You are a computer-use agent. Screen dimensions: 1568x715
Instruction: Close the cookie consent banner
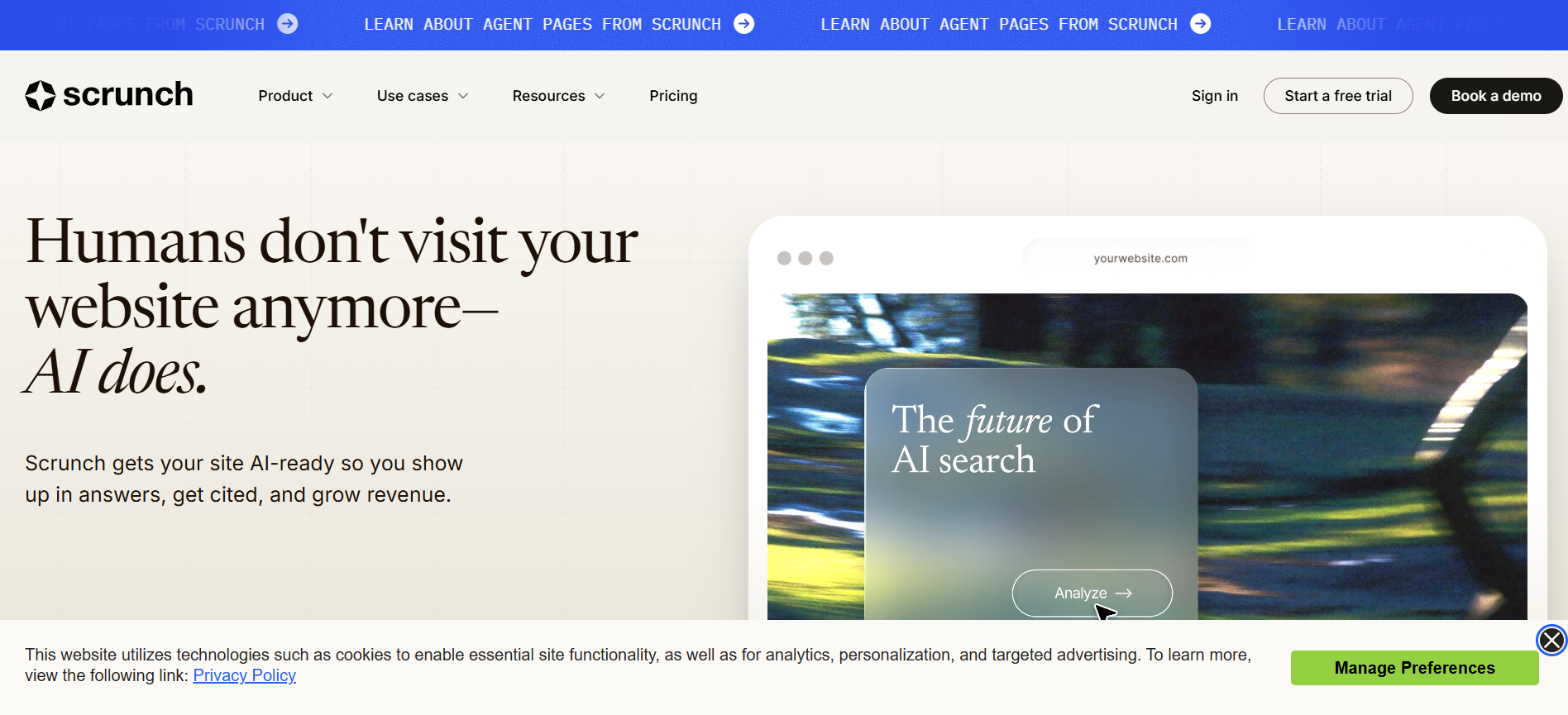(x=1551, y=640)
